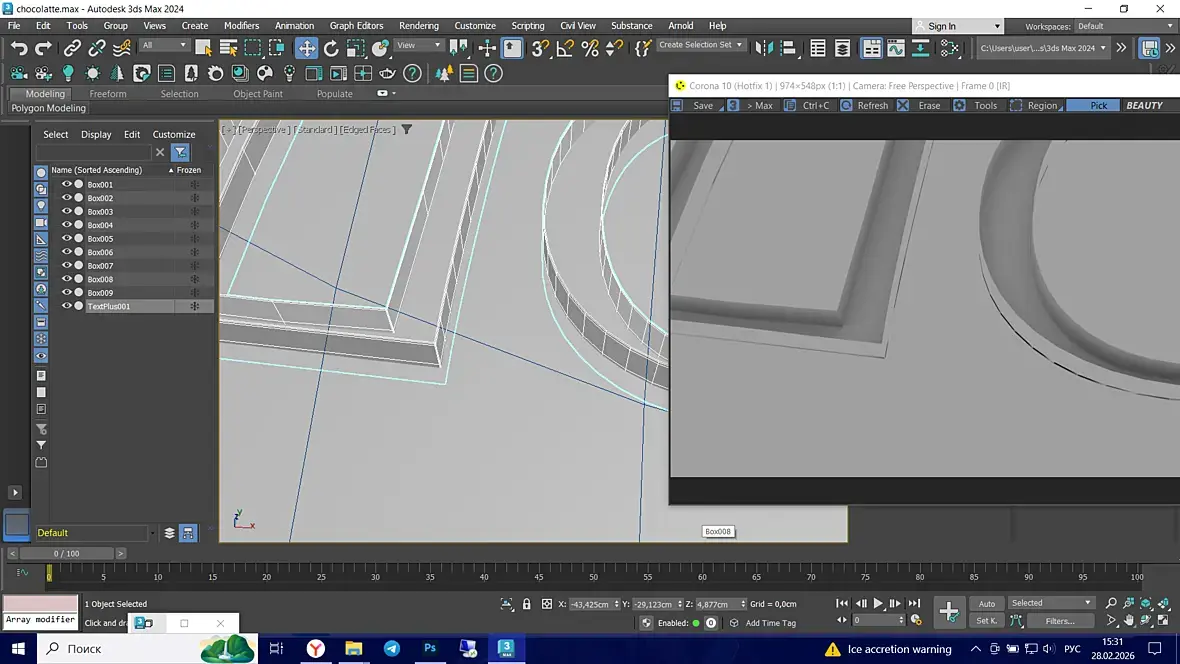Open the Create Selection Set dropdown

pos(701,45)
